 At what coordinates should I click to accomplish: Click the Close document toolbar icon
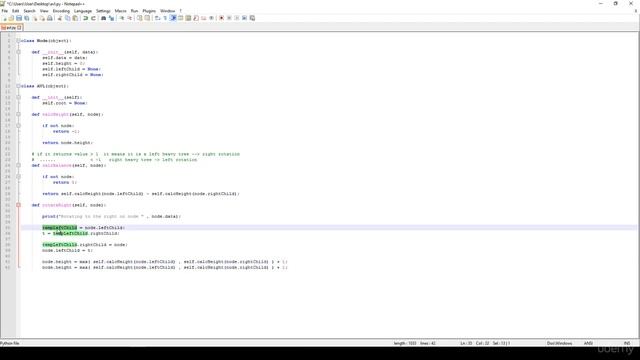point(35,18)
